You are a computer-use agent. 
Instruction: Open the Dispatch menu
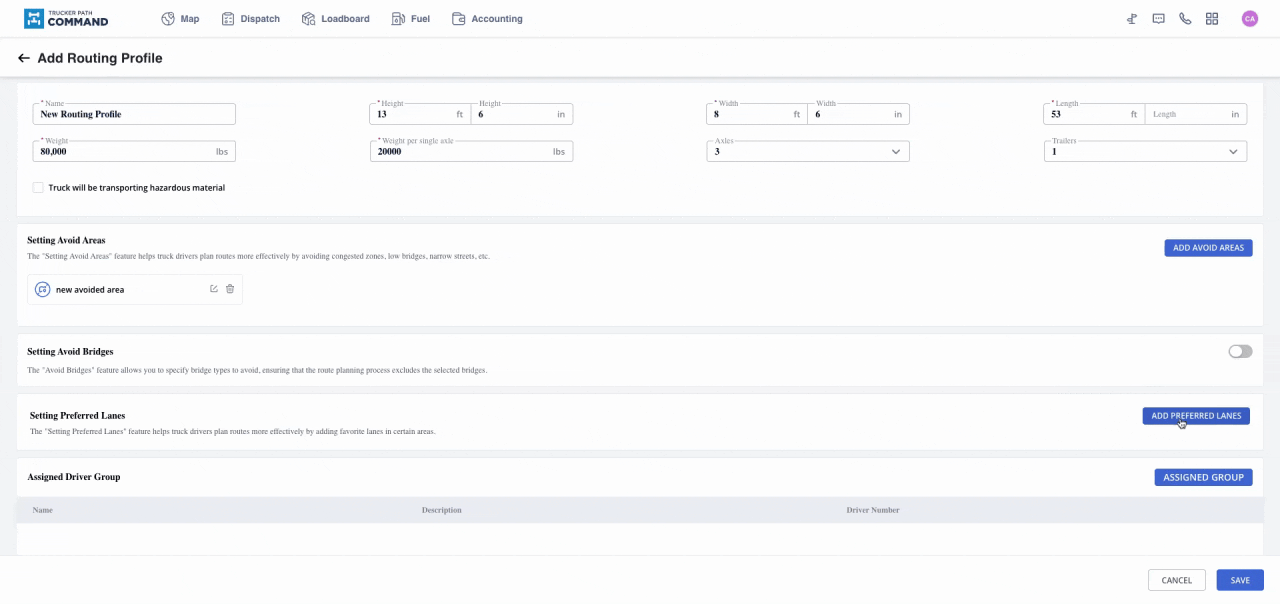(250, 19)
